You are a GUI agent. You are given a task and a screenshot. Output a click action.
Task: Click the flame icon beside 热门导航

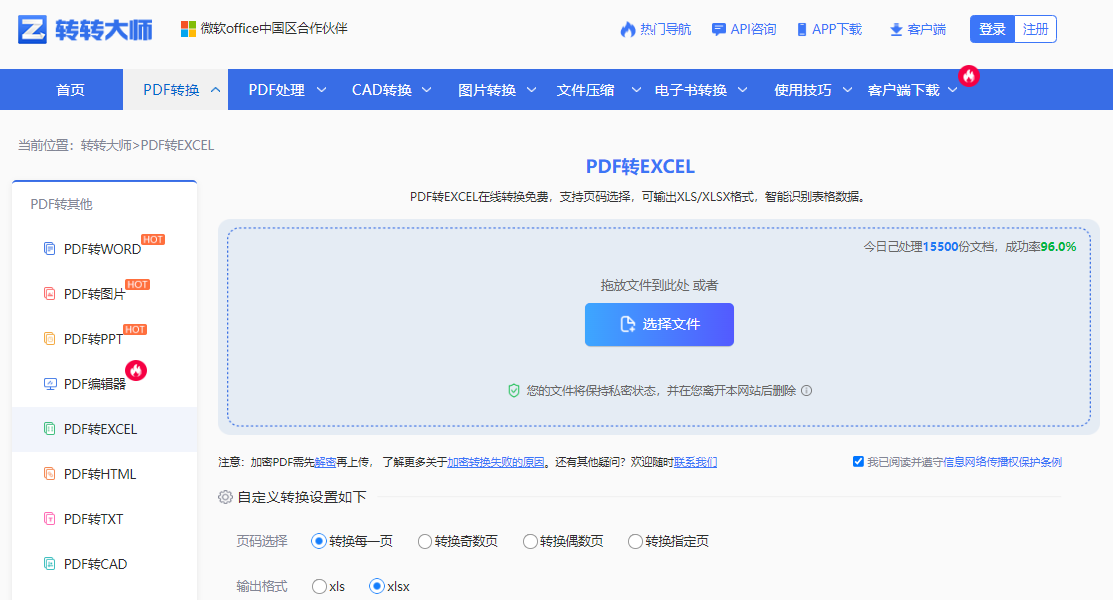(x=627, y=29)
